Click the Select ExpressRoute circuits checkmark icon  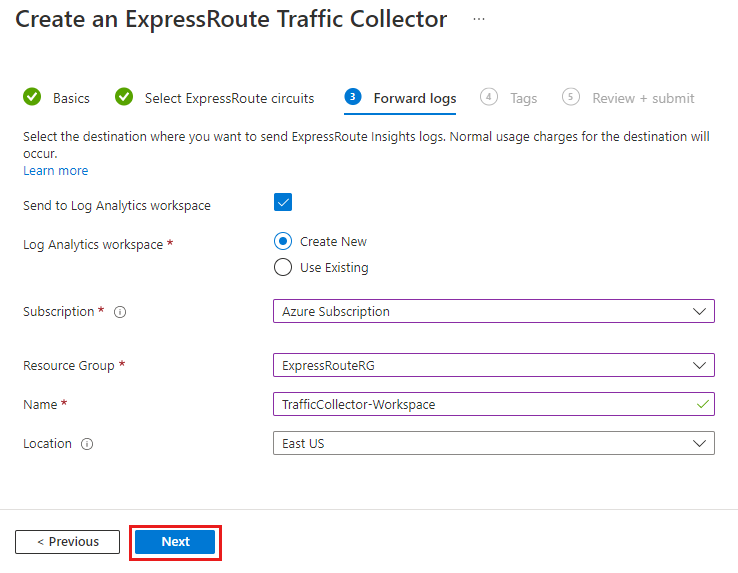click(x=124, y=97)
